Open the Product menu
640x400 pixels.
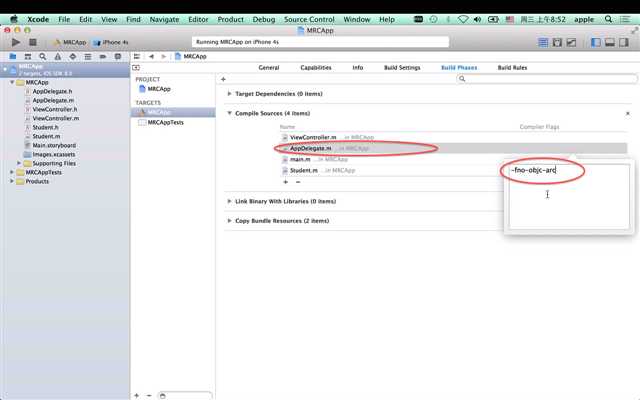(230, 19)
